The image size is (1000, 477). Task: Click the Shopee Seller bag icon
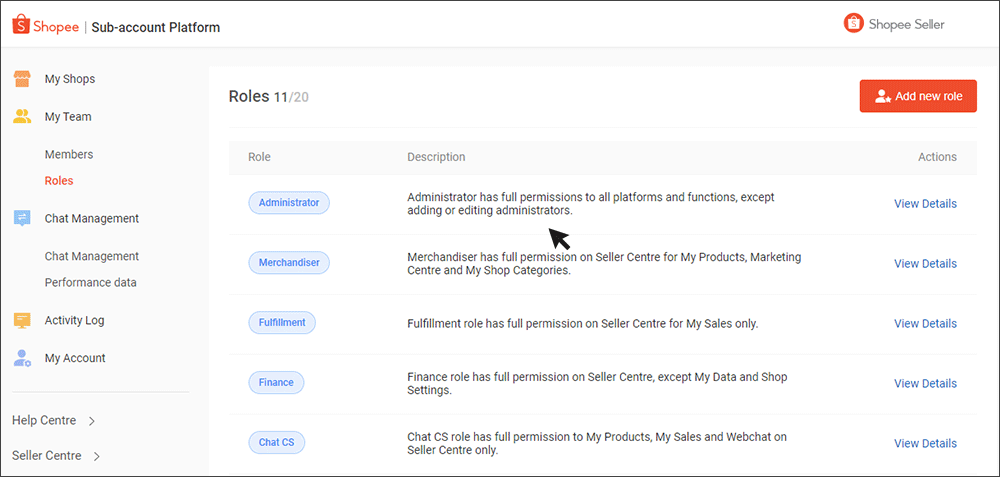click(x=853, y=24)
